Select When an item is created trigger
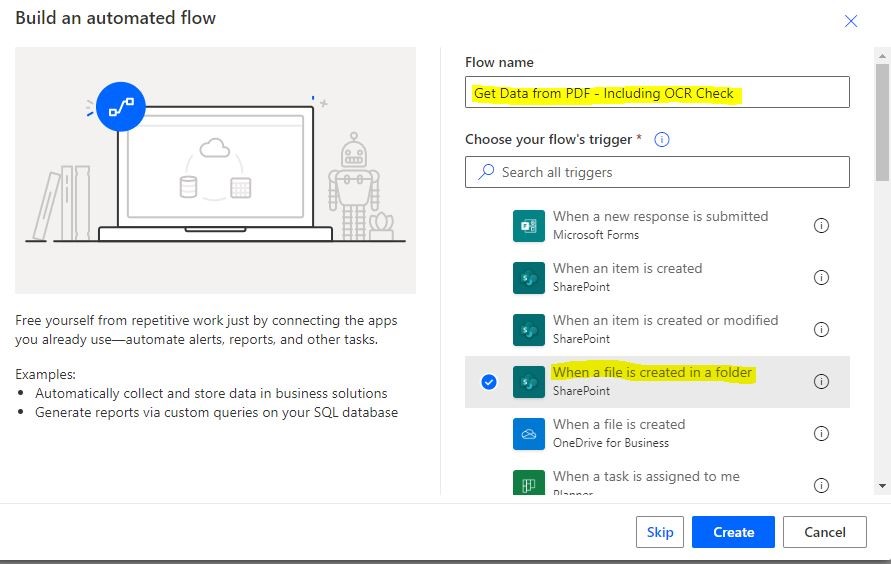This screenshot has height=564, width=891. pyautogui.click(x=657, y=278)
